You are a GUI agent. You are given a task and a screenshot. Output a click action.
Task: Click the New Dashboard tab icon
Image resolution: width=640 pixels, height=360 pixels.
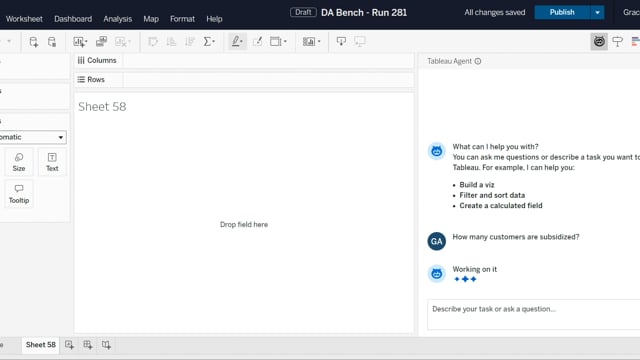pos(88,345)
